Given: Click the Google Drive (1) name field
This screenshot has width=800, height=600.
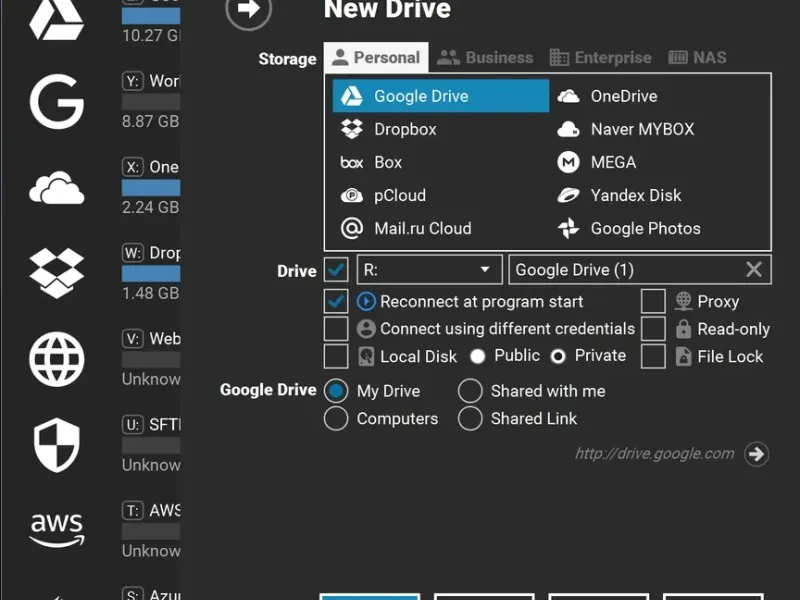Looking at the screenshot, I should point(640,269).
